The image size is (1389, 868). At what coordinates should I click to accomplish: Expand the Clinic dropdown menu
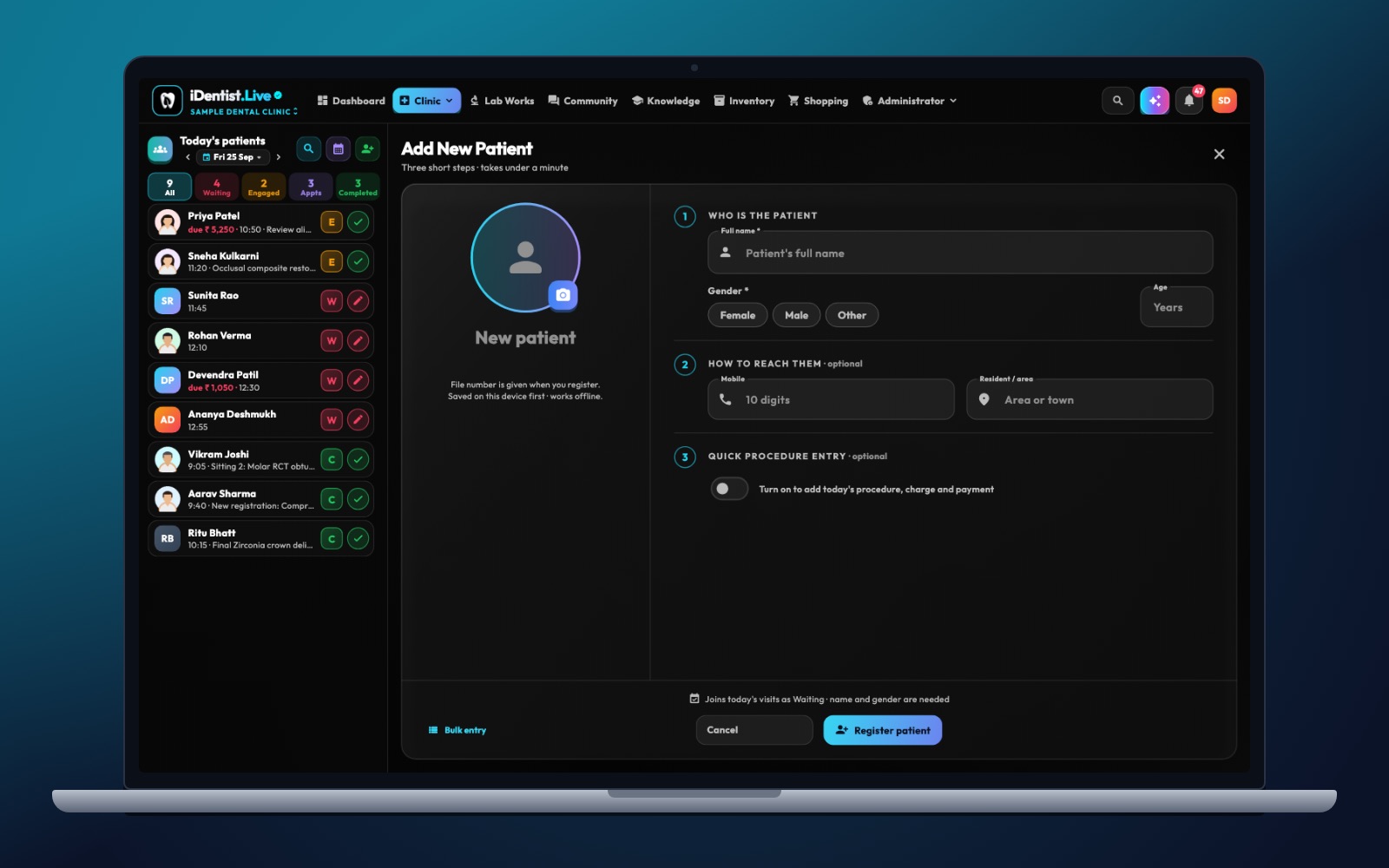point(426,101)
